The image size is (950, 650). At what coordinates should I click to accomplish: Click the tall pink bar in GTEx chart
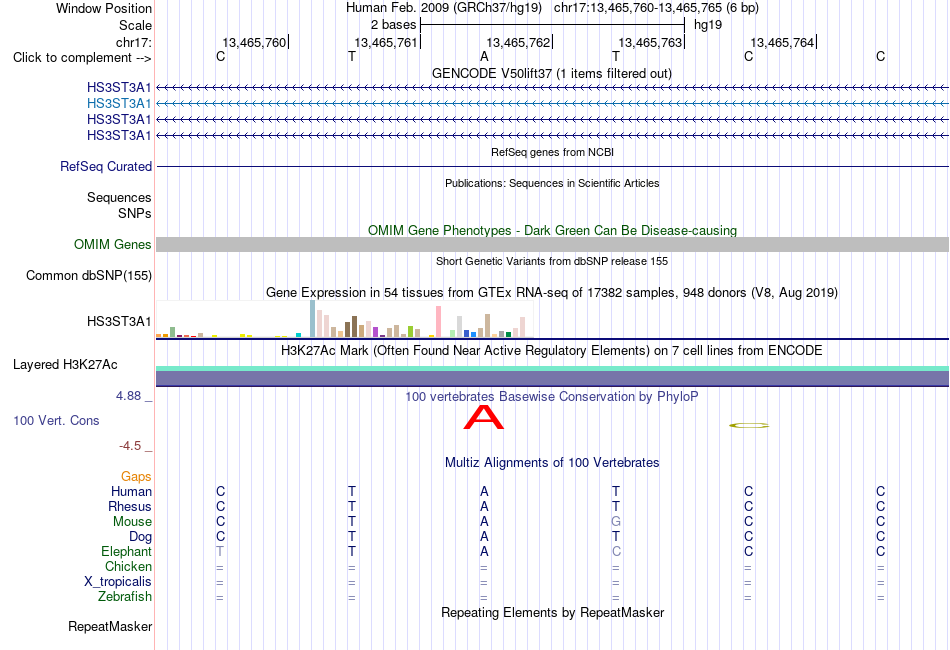click(x=439, y=321)
